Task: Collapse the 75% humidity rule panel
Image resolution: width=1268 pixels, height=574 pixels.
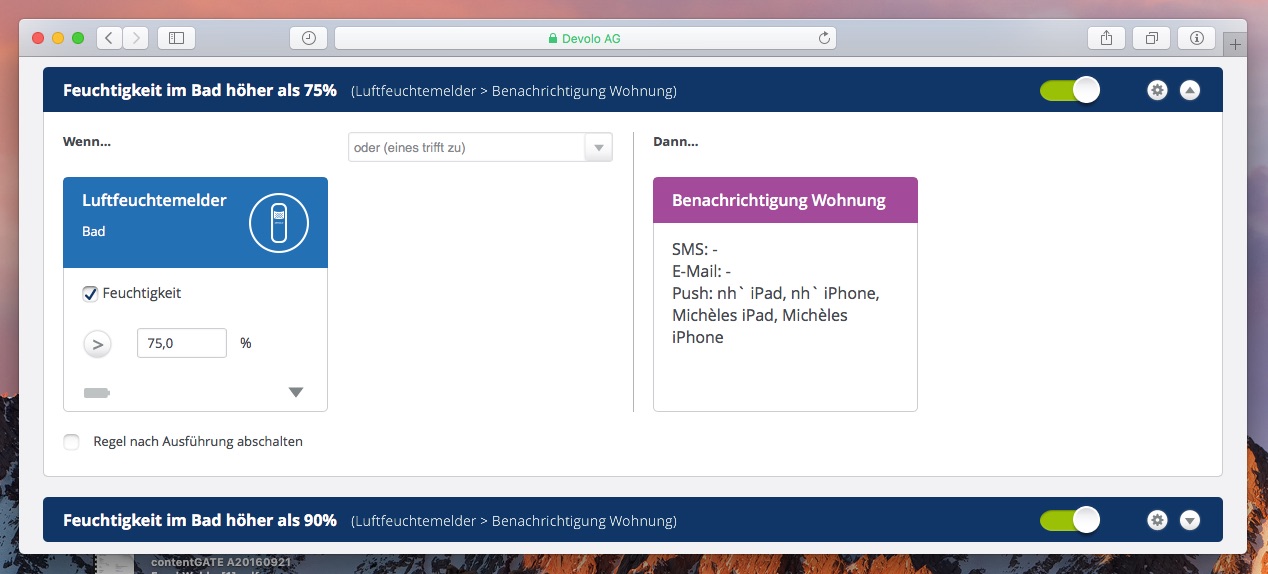Action: click(1189, 90)
